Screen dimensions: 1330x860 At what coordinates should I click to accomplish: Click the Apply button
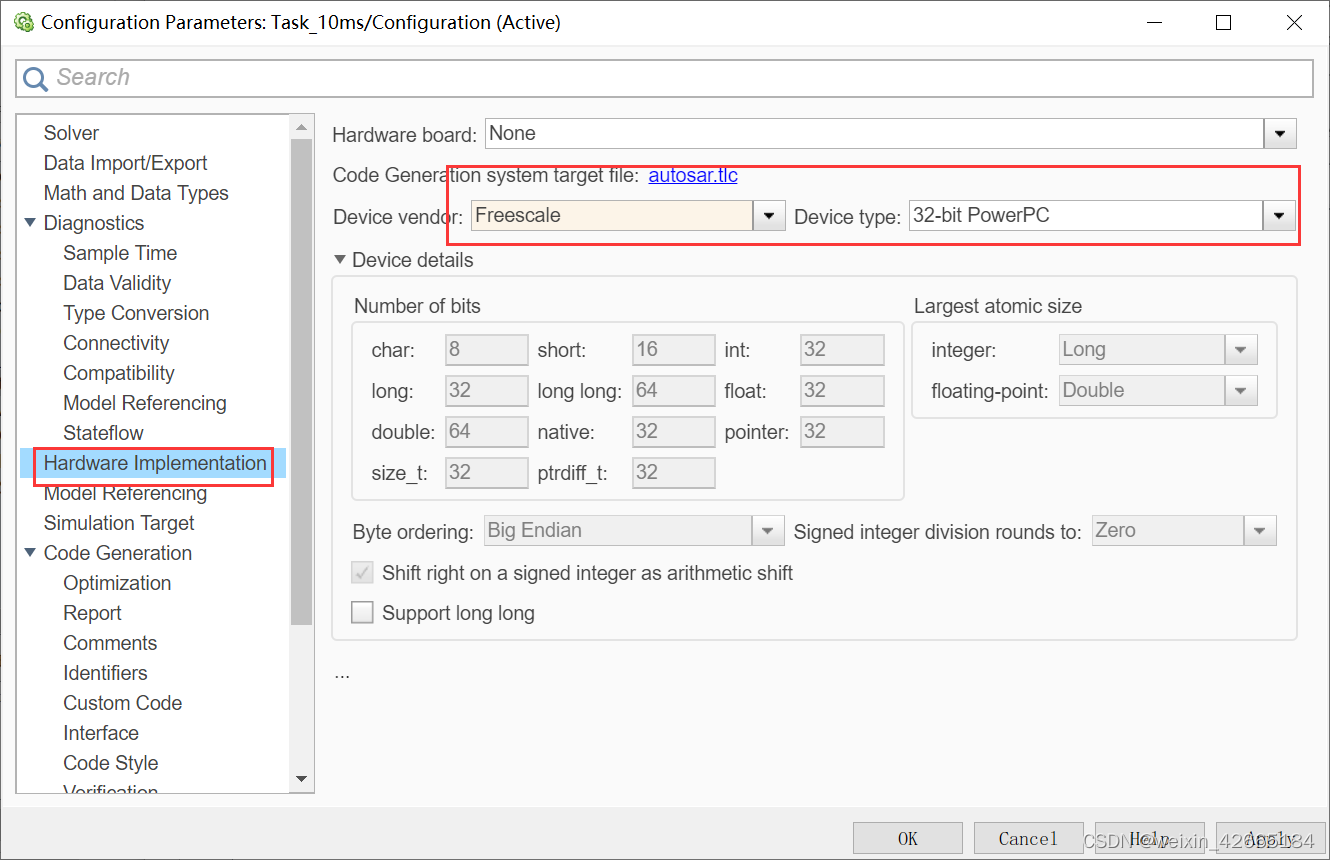[x=1270, y=839]
